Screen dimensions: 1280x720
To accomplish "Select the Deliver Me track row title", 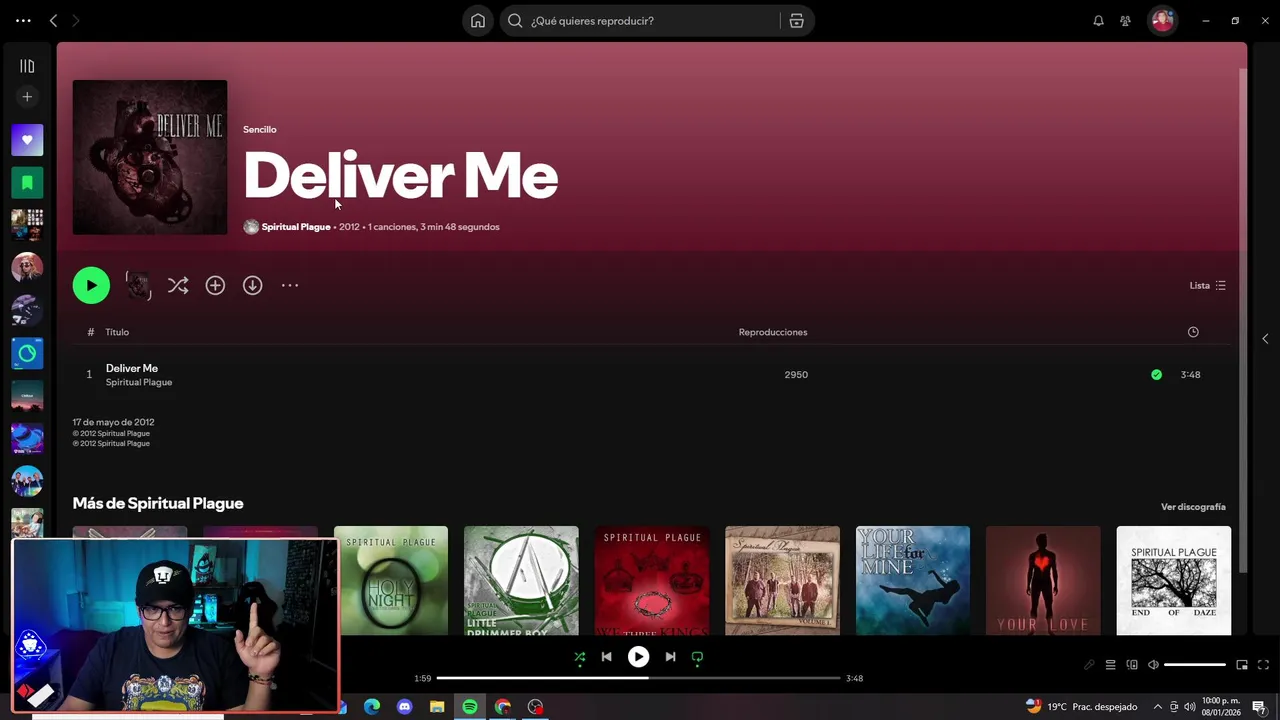I will (x=132, y=368).
